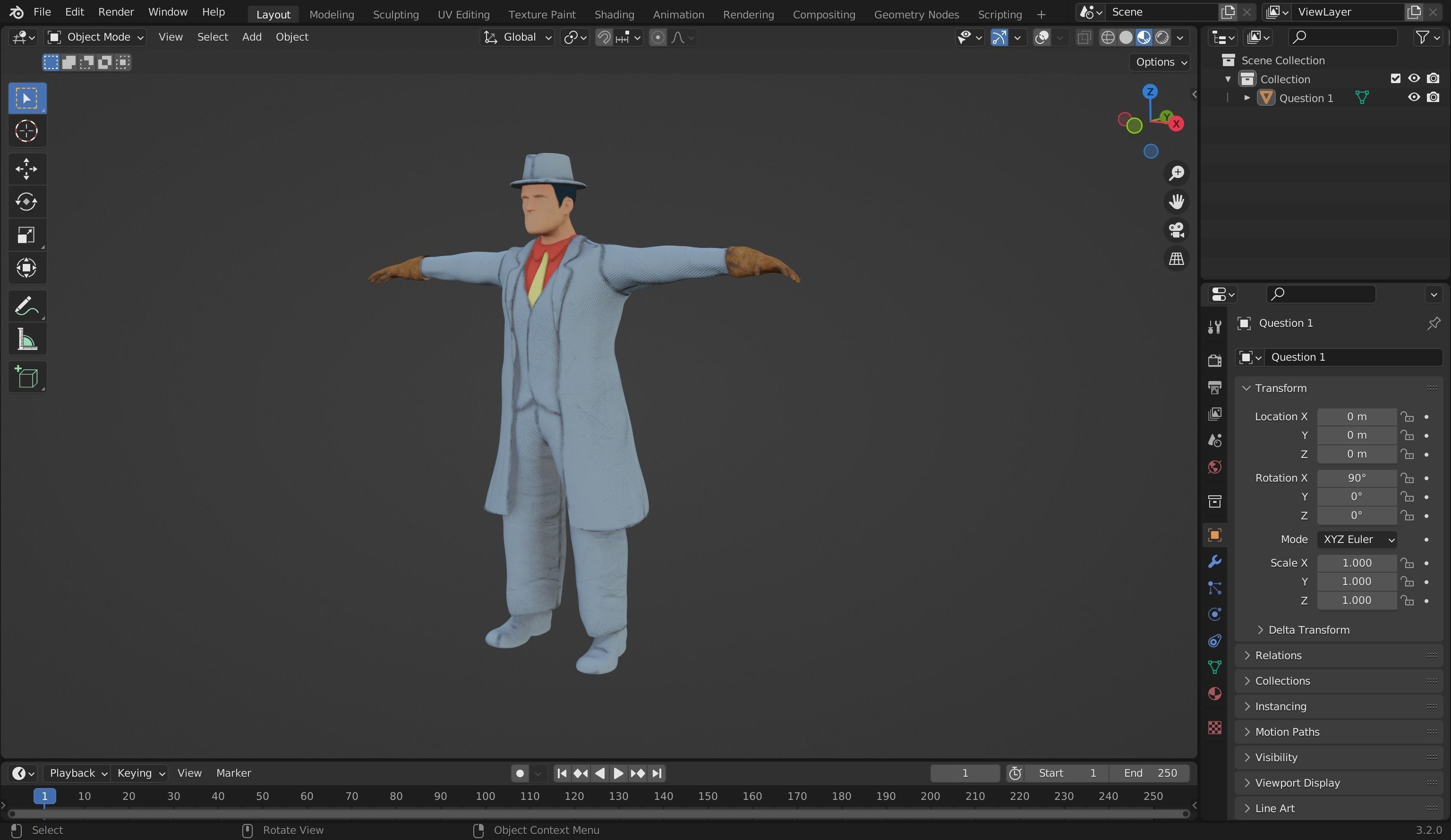Open the Material Properties tab
1451x840 pixels.
click(1214, 695)
